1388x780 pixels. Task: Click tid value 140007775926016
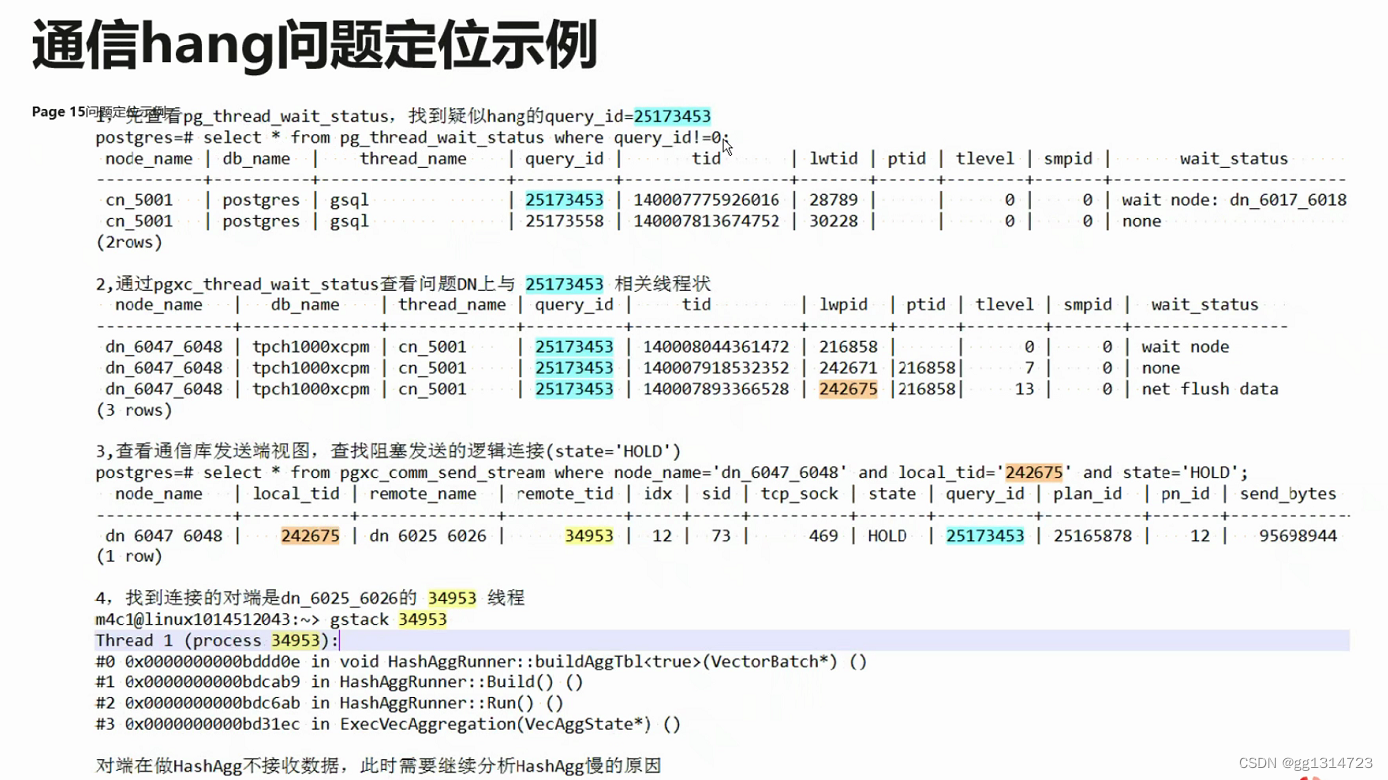(706, 200)
